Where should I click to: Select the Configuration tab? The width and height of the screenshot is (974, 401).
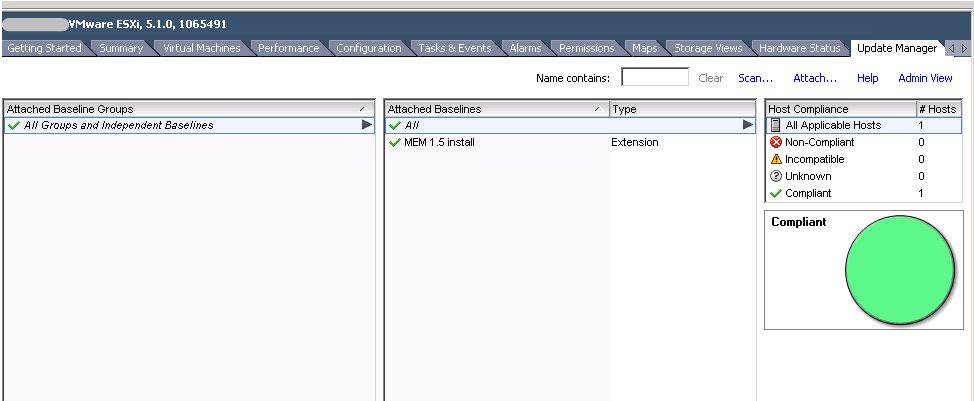click(368, 48)
